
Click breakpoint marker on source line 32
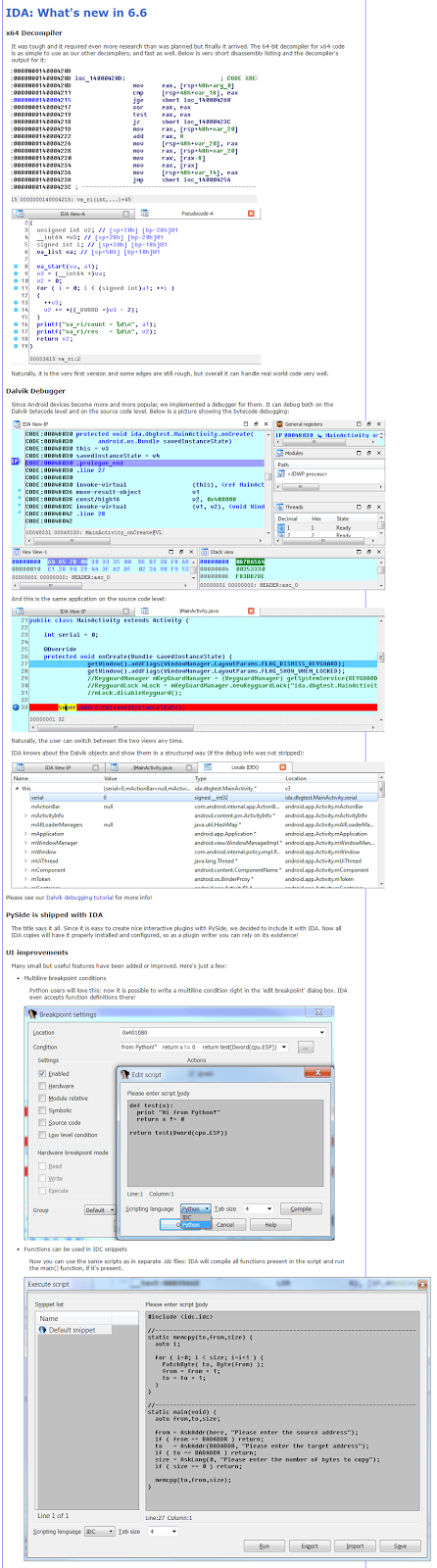[x=17, y=706]
